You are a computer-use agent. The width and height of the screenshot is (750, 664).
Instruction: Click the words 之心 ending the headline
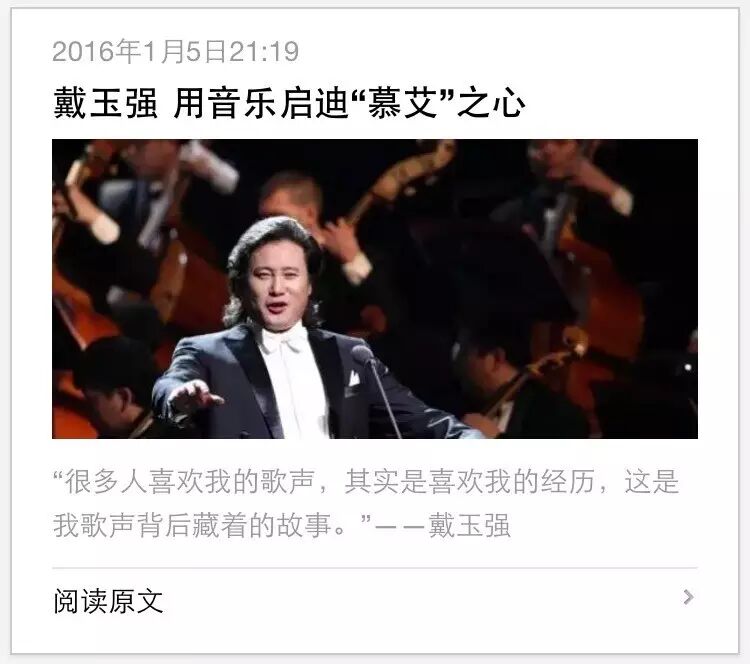point(490,103)
